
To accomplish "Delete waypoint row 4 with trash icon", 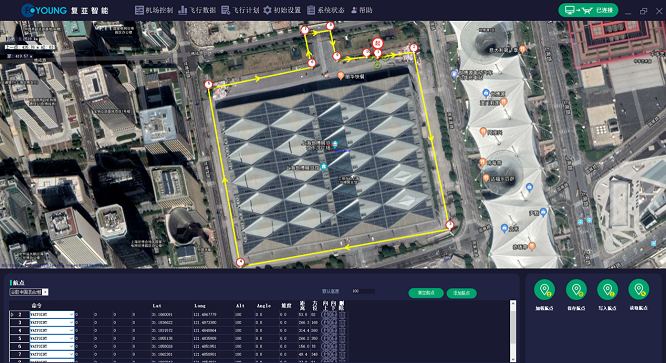I will coord(342,330).
